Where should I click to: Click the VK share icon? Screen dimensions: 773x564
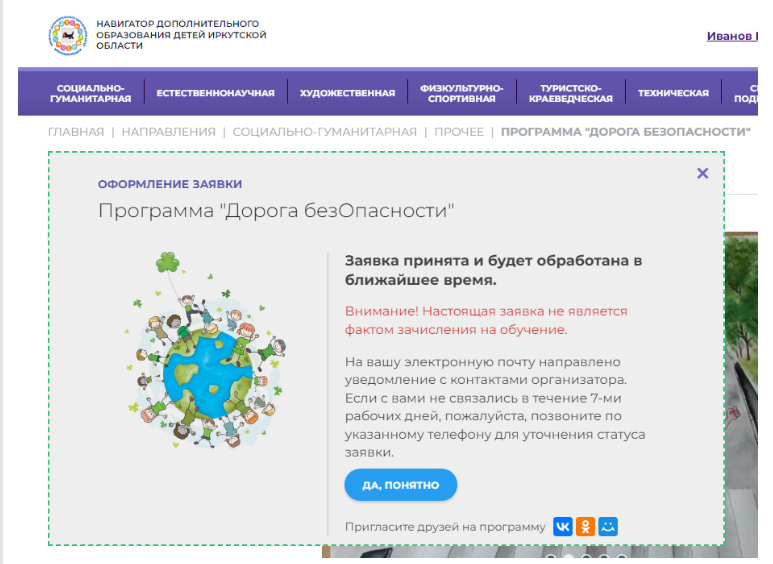(563, 526)
